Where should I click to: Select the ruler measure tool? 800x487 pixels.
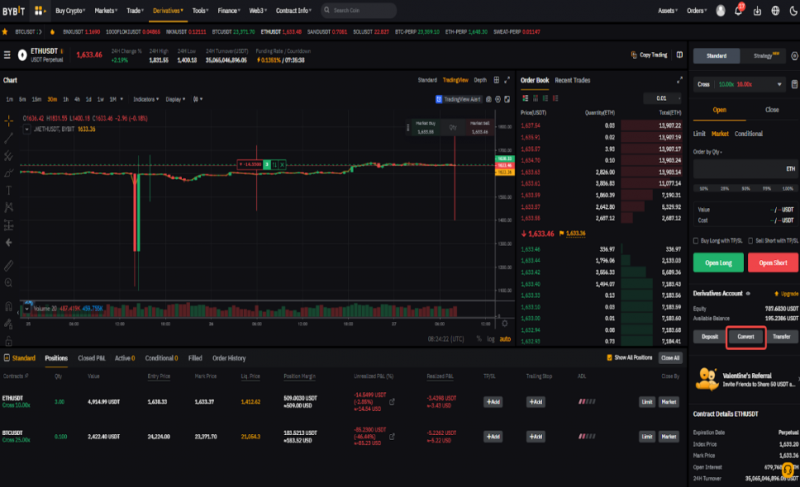pyautogui.click(x=9, y=265)
